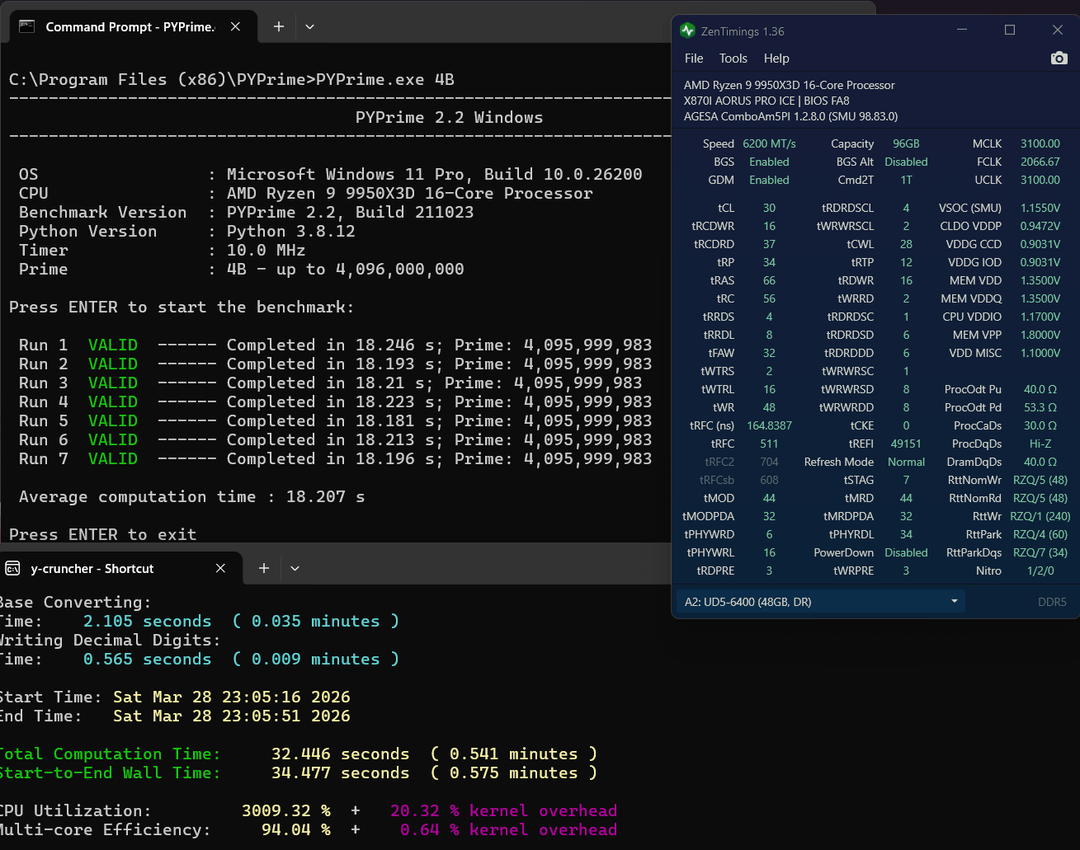Open the Help menu in ZenTimings
Screen dimensions: 1080x850
776,59
